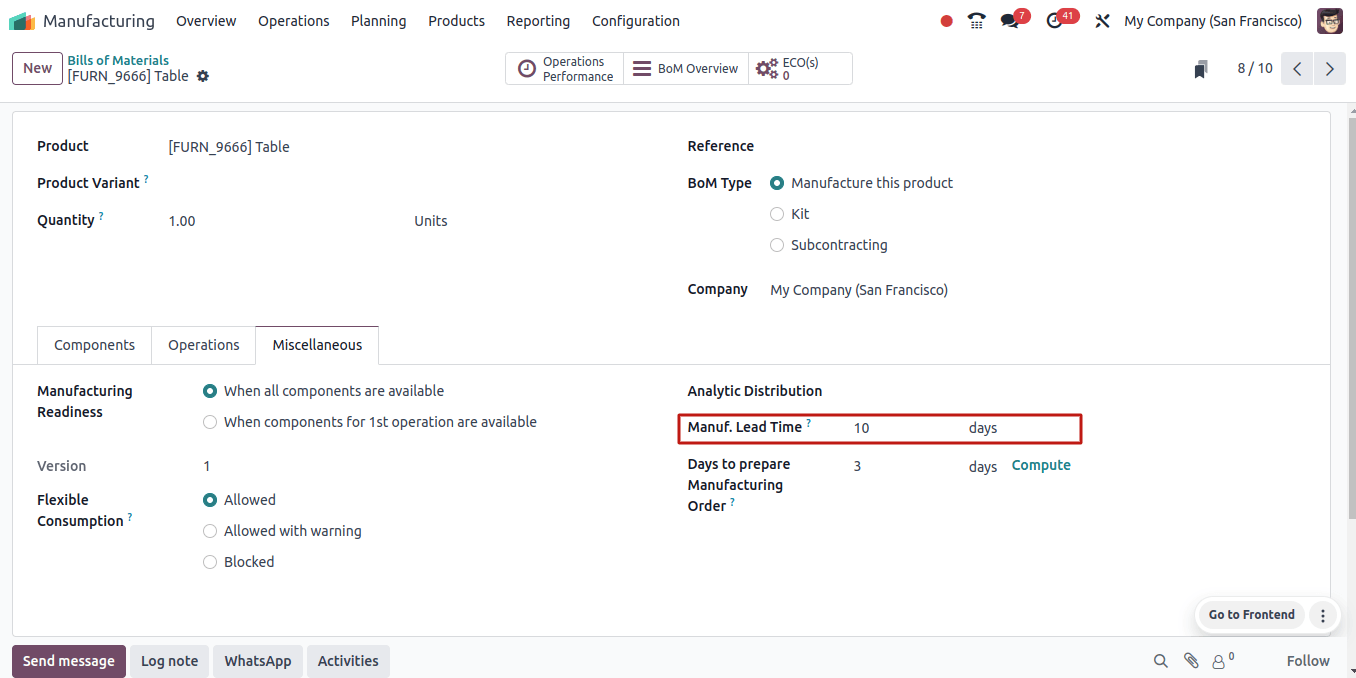Open the Configuration menu
Viewport: 1356px width, 678px height.
[x=636, y=21]
